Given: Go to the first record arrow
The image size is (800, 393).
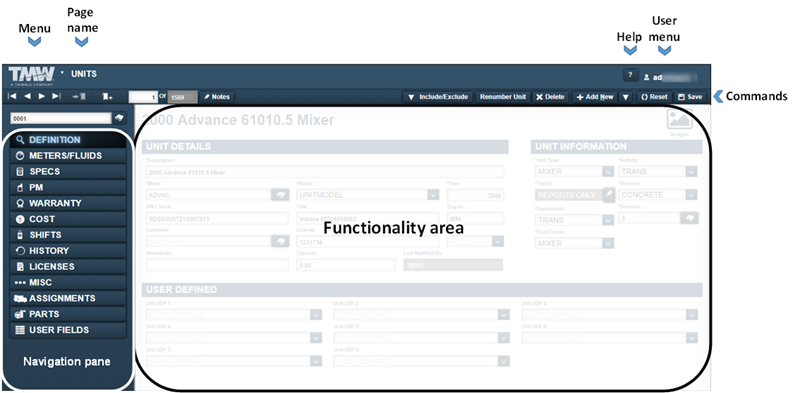Looking at the screenshot, I should coord(12,96).
